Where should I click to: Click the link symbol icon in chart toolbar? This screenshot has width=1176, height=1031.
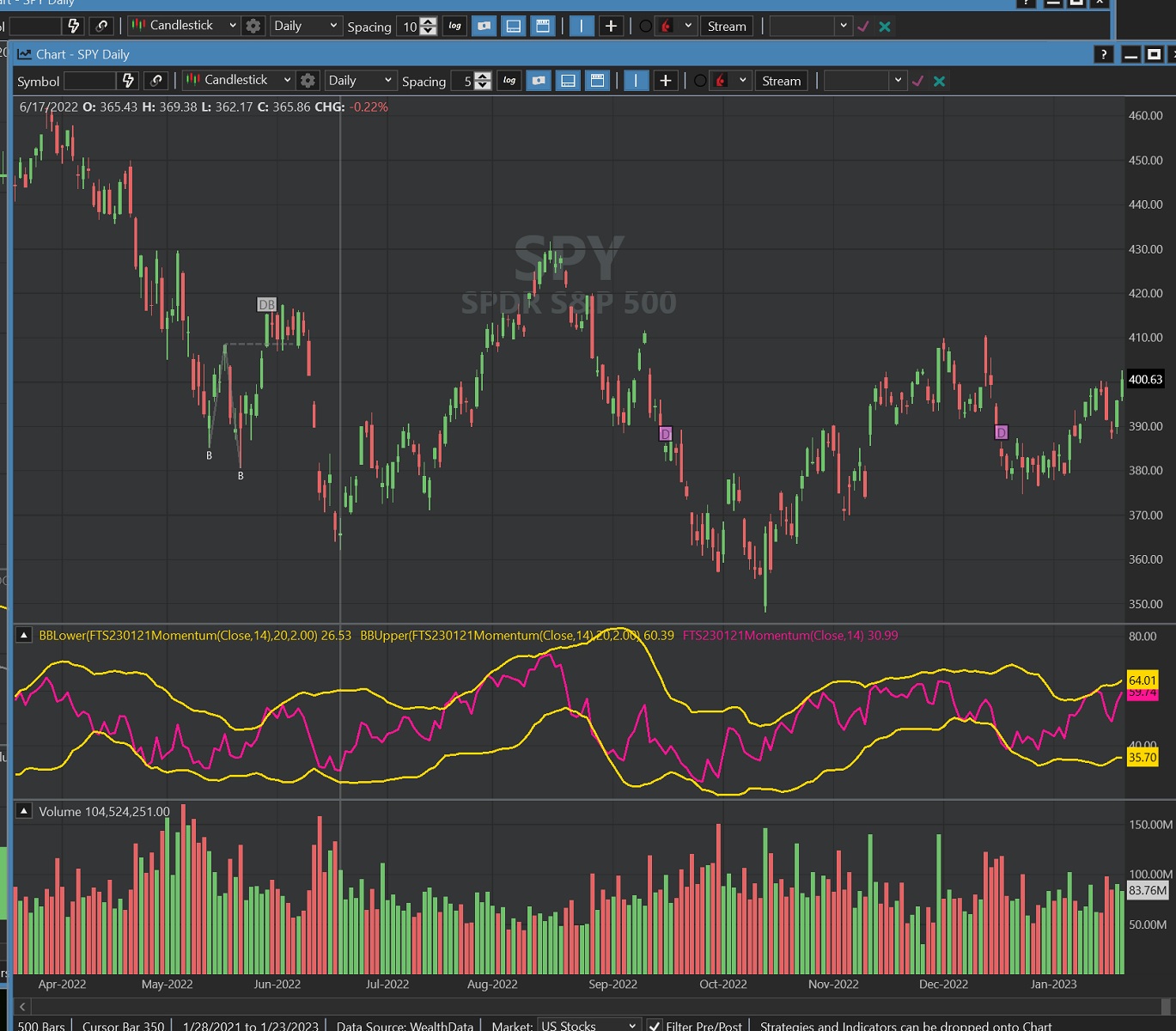point(156,81)
